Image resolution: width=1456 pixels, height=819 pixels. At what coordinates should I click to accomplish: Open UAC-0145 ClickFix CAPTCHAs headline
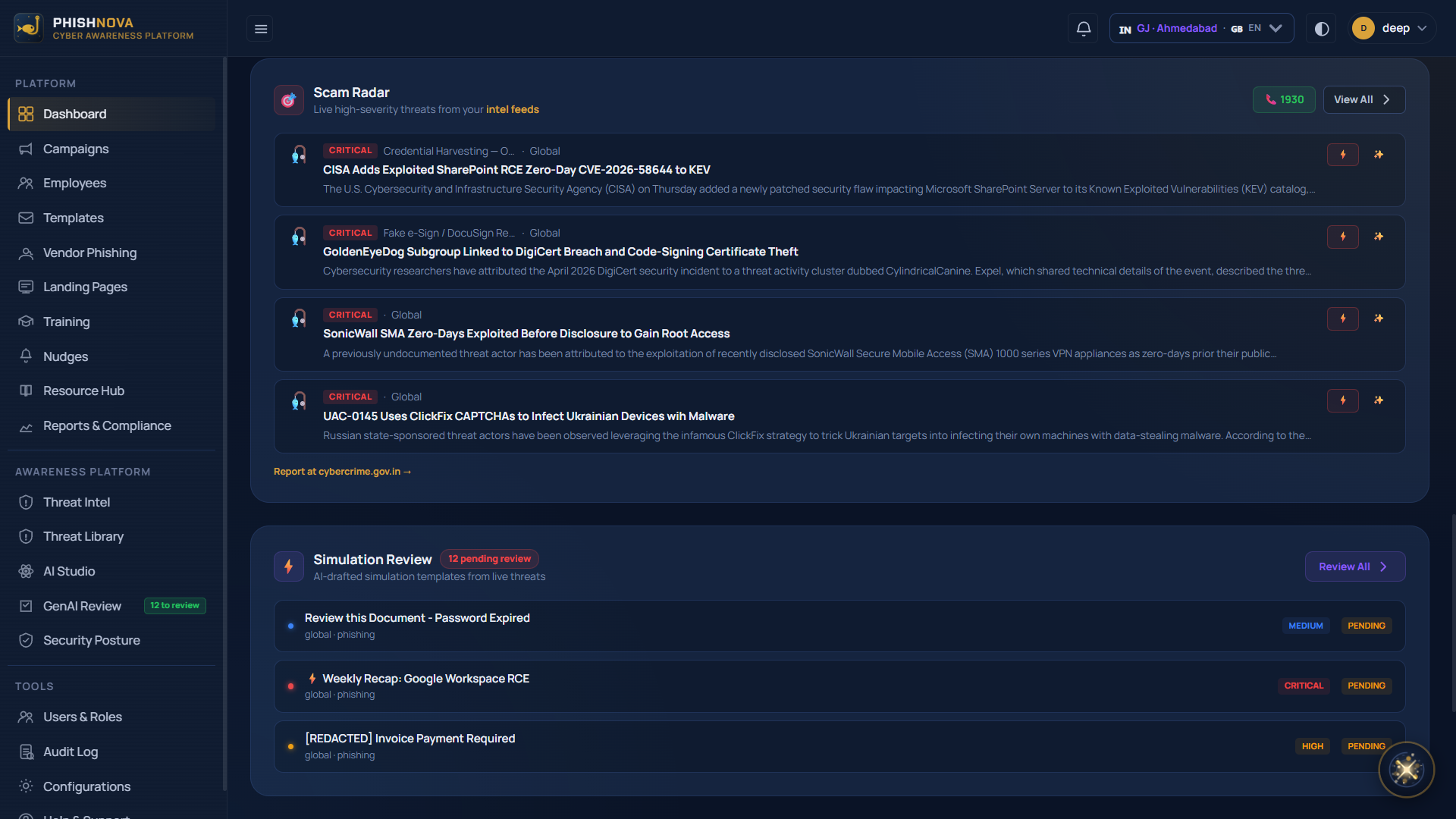[x=529, y=416]
